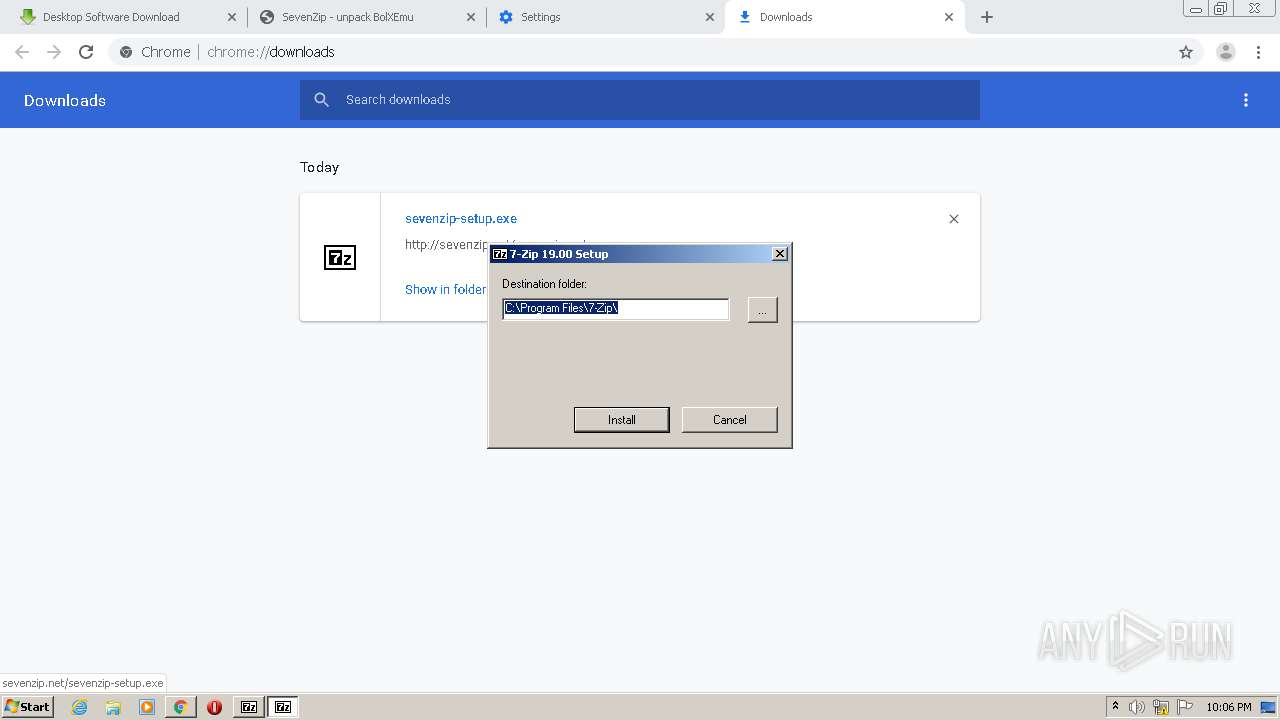This screenshot has height=720, width=1280.
Task: Click the Search downloads field
Action: click(640, 100)
